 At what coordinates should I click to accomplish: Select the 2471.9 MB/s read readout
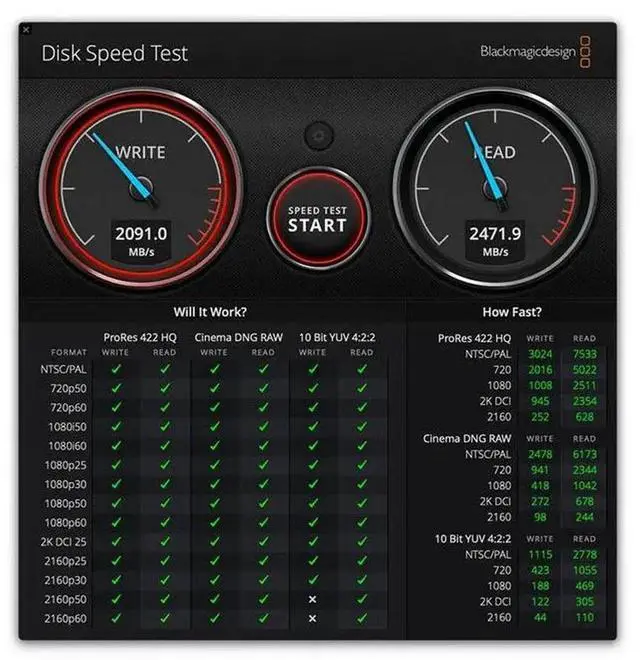(x=495, y=241)
